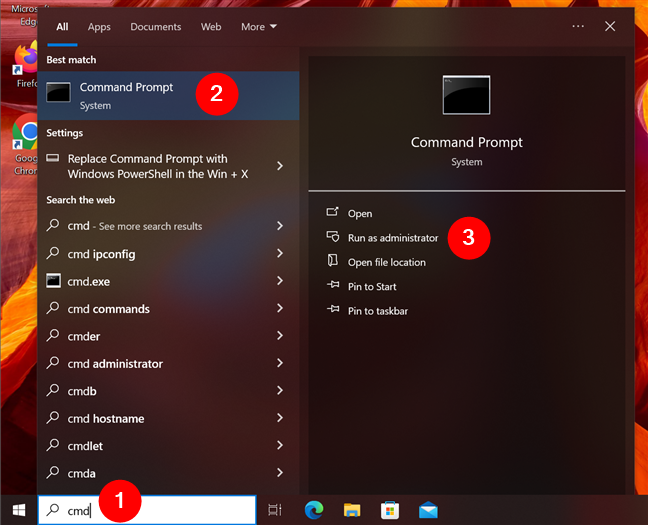Click the search icon beside cmd commands

(53, 308)
